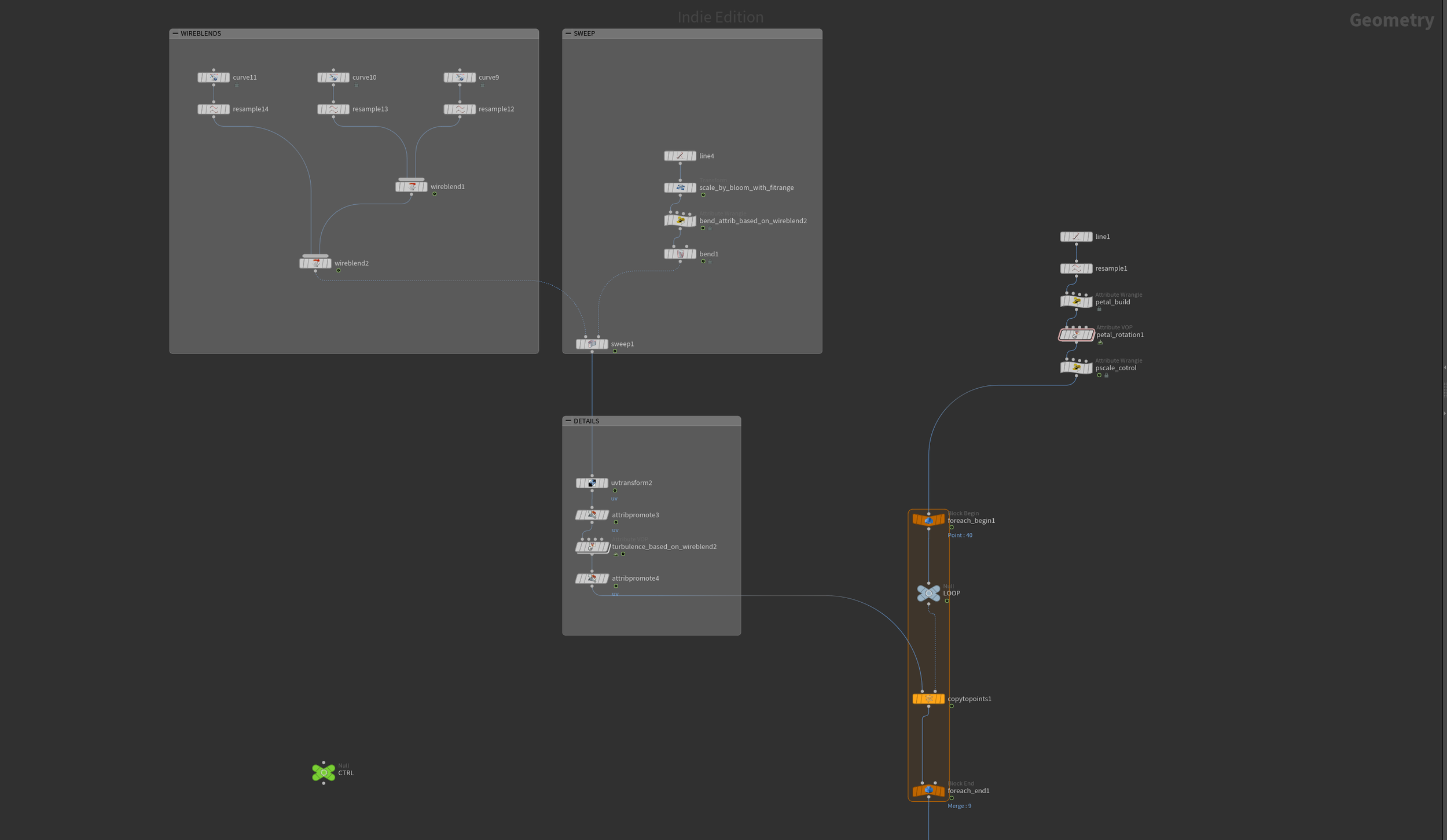This screenshot has width=1447, height=840.
Task: Select the bend_attrib_based_on_wireblend2 wrangle node
Action: coord(680,221)
